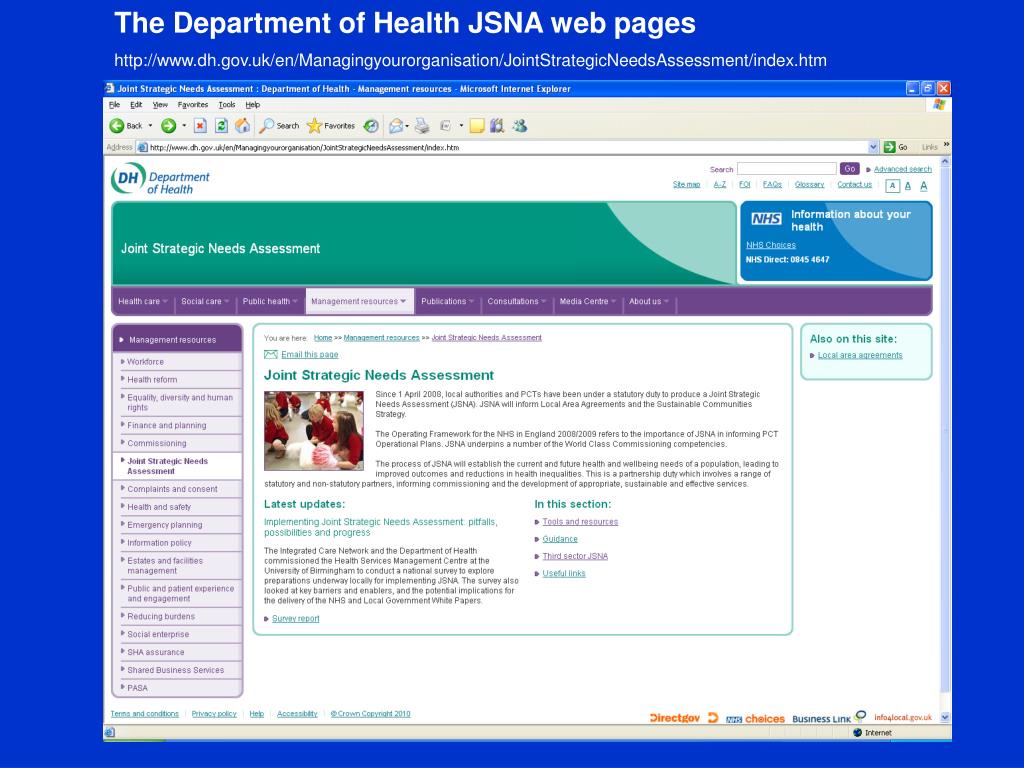This screenshot has width=1024, height=768.
Task: Open the Messenger people icon
Action: point(519,125)
